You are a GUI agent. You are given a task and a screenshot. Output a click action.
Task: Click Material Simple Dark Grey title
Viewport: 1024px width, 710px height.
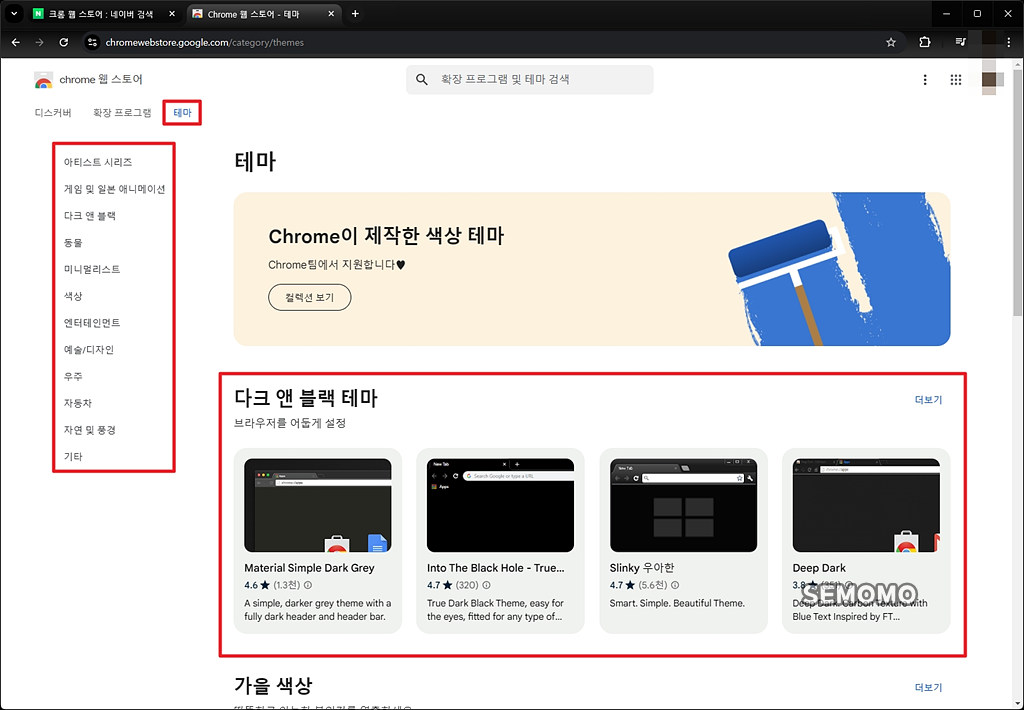310,568
